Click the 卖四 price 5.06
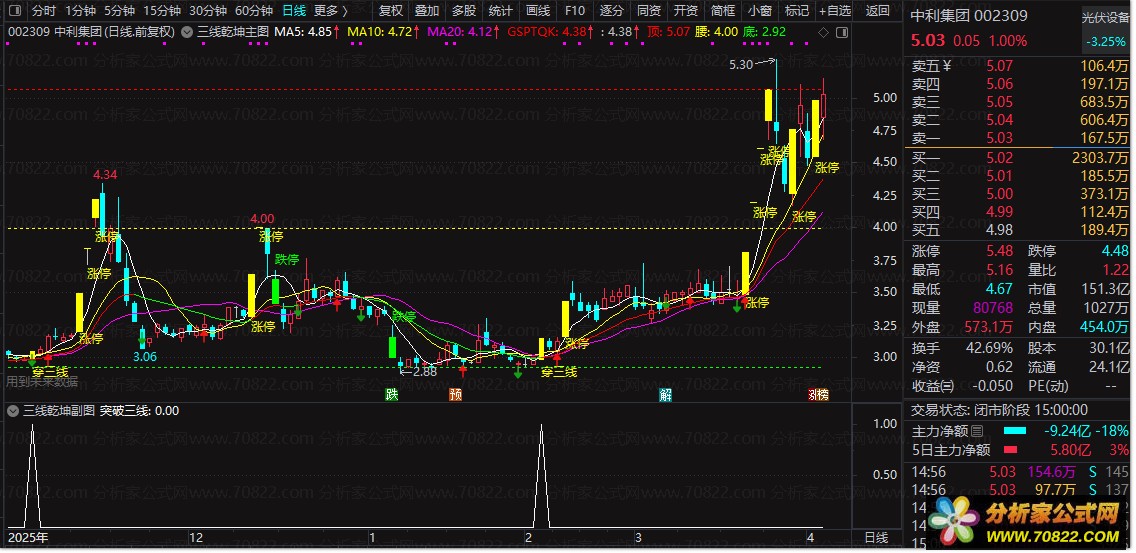The height and width of the screenshot is (553, 1136). (x=998, y=85)
